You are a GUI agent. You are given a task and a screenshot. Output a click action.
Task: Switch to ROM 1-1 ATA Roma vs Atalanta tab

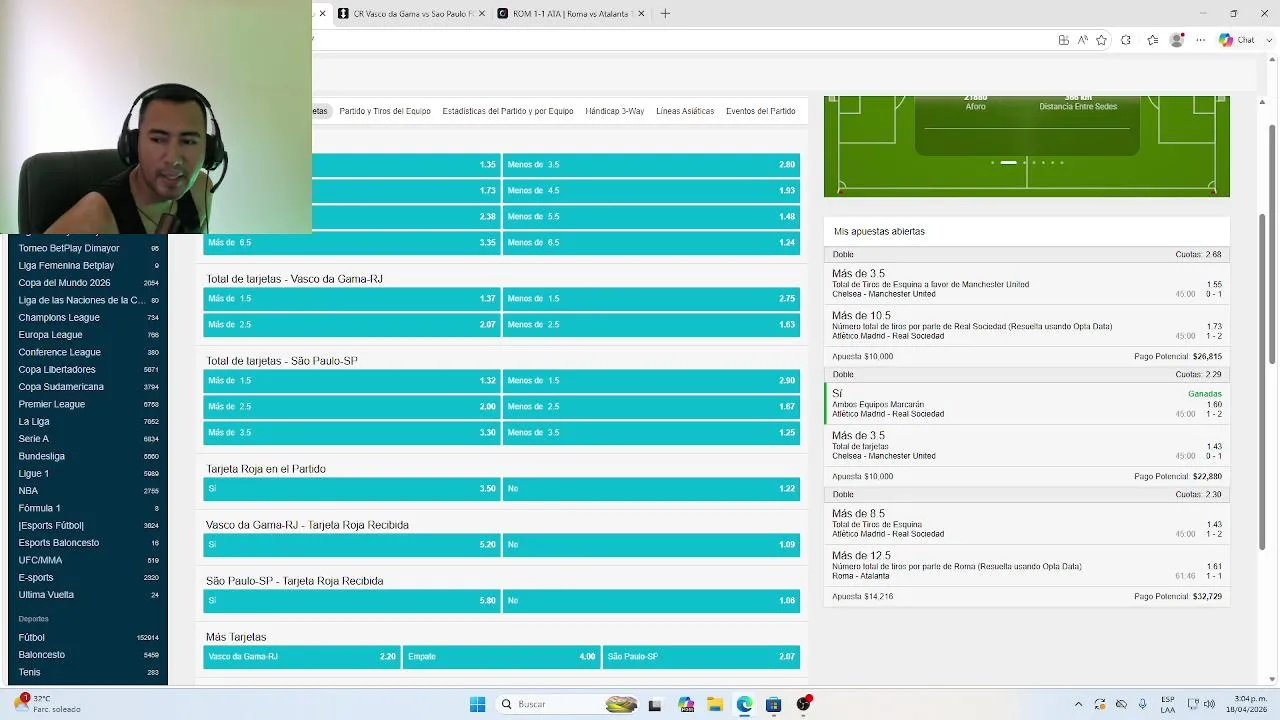570,13
